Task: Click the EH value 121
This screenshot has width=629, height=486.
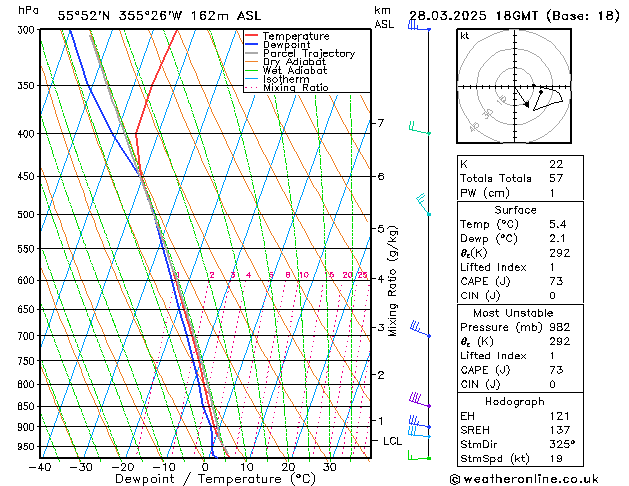Action: [x=559, y=416]
